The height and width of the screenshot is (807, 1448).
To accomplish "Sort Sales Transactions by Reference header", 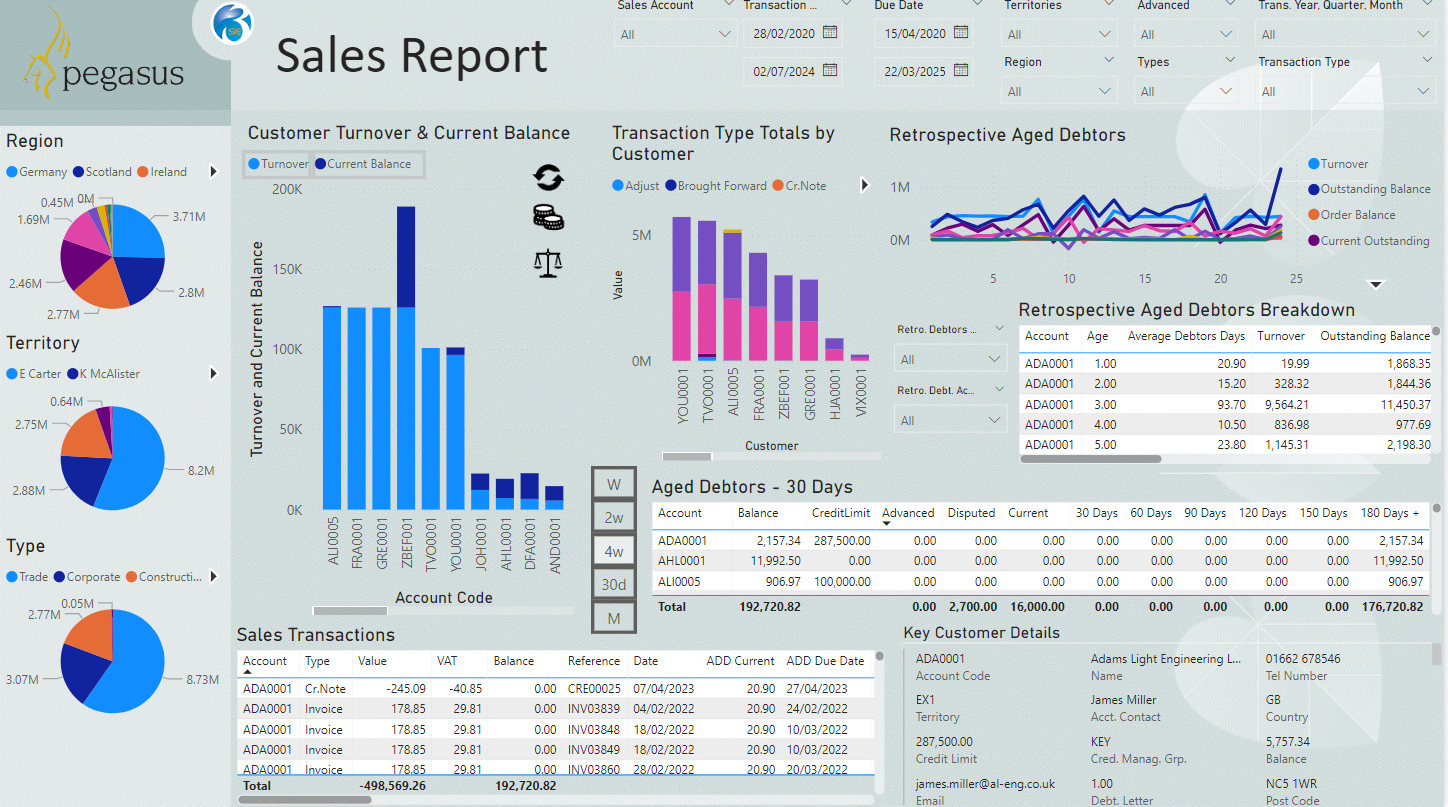I will (x=595, y=661).
